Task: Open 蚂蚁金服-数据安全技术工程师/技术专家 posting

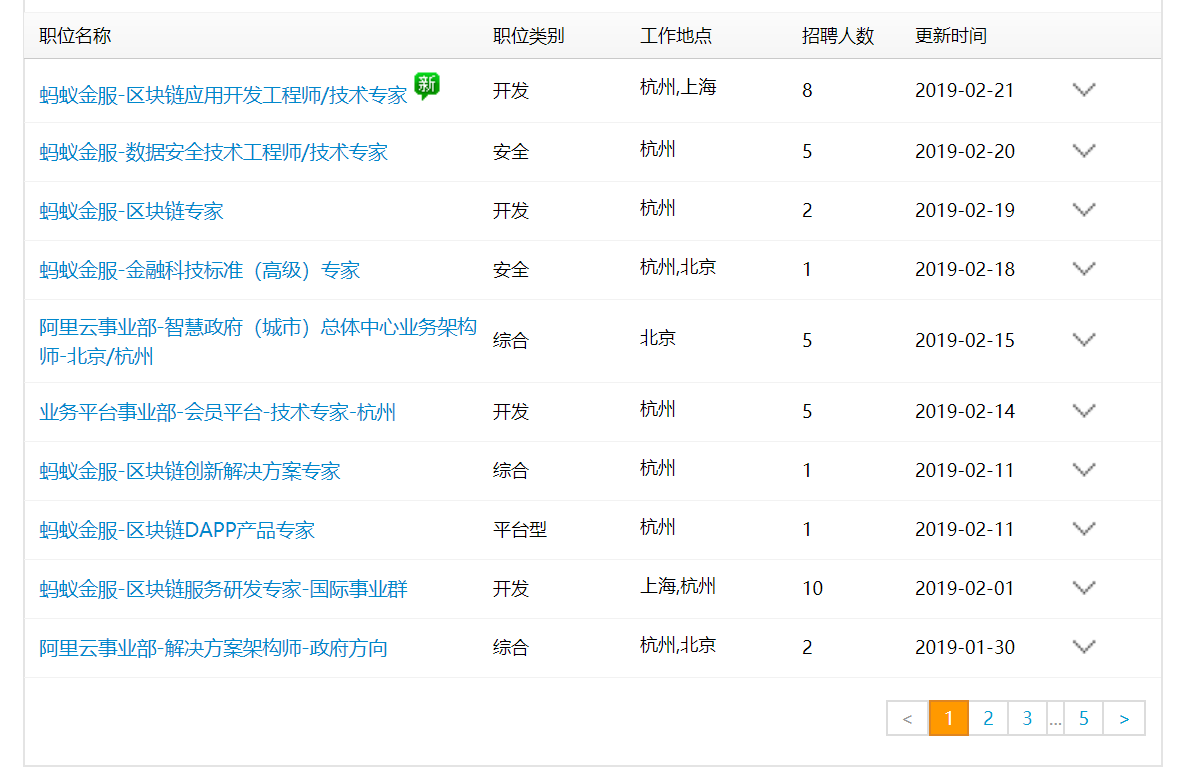Action: coord(213,152)
